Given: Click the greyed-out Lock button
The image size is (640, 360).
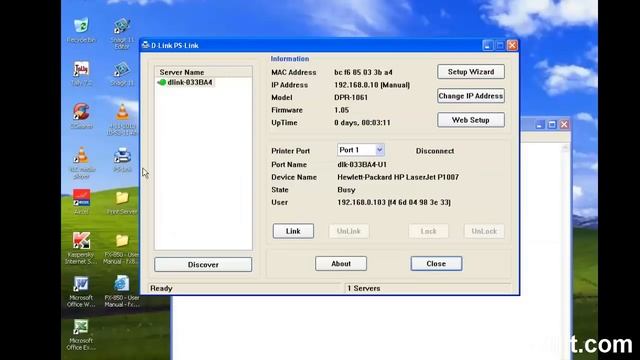Looking at the screenshot, I should click(429, 231).
